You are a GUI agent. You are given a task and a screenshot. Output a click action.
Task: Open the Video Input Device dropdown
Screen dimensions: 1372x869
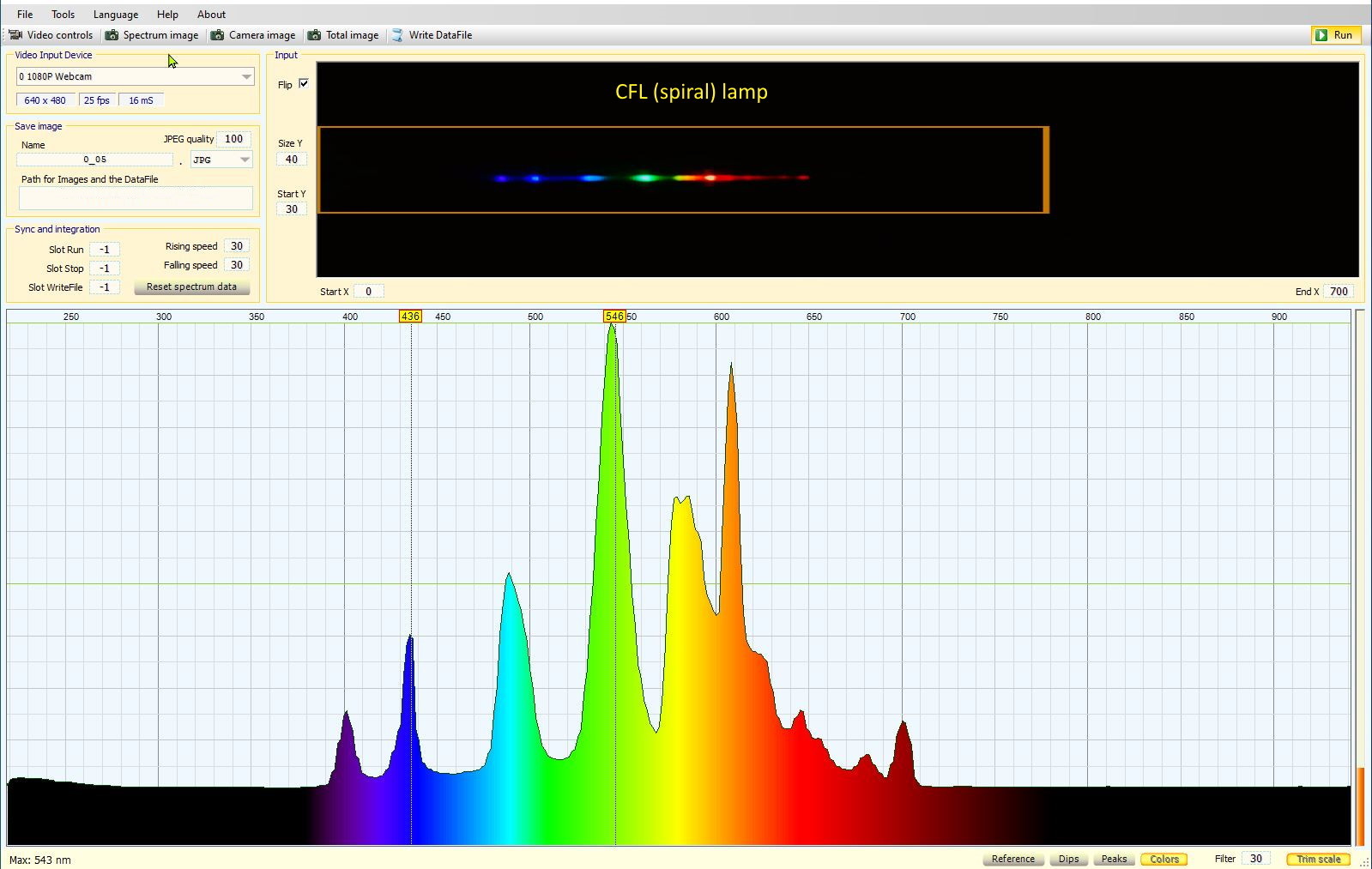[x=136, y=76]
